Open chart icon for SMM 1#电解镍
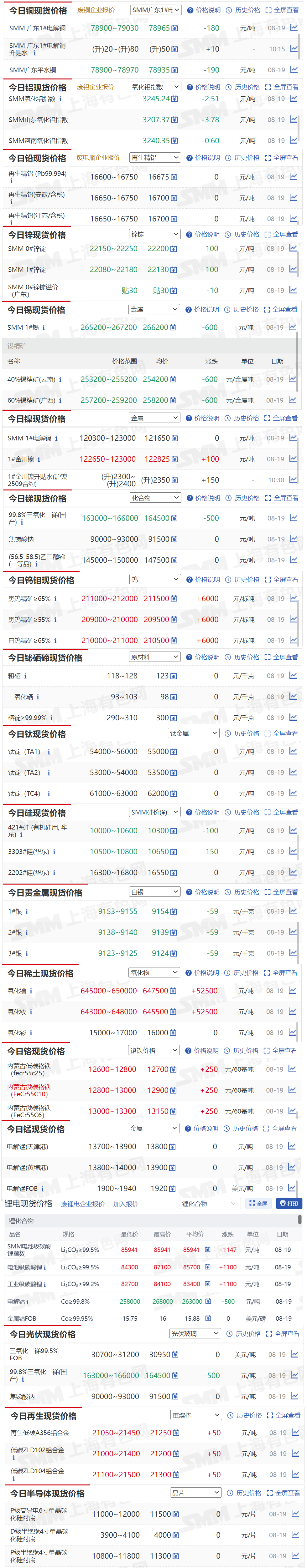 [293, 438]
